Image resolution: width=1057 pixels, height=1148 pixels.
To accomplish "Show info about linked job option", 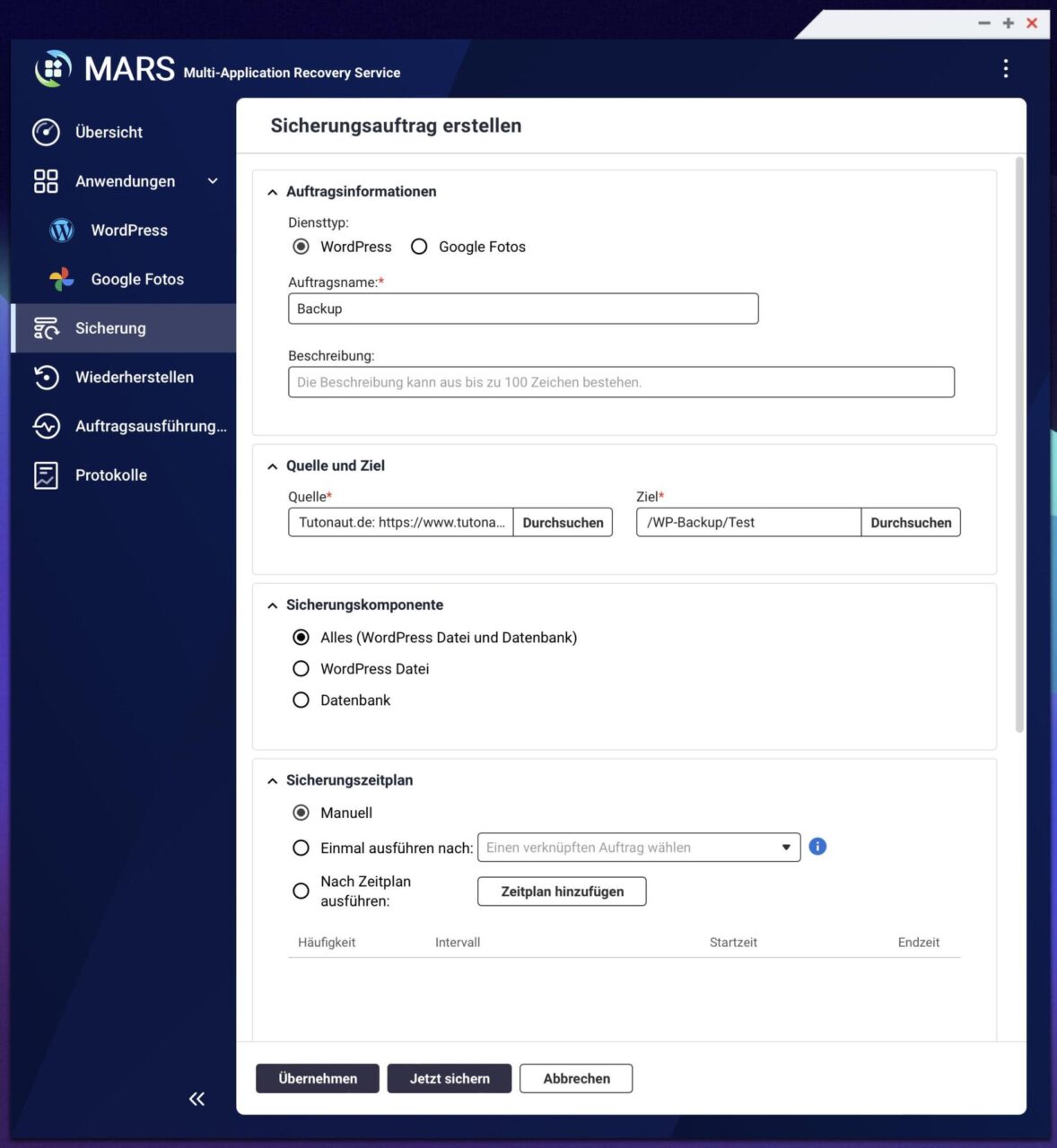I will click(x=817, y=847).
